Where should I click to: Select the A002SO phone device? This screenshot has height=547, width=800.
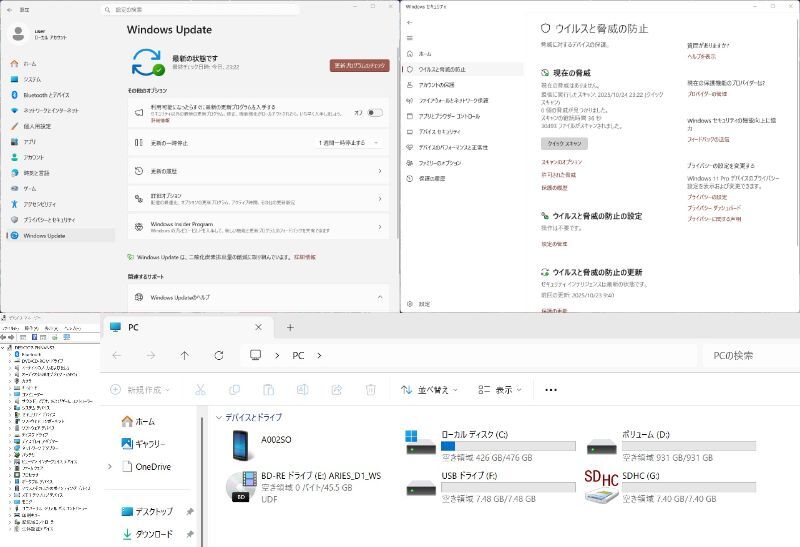[263, 445]
